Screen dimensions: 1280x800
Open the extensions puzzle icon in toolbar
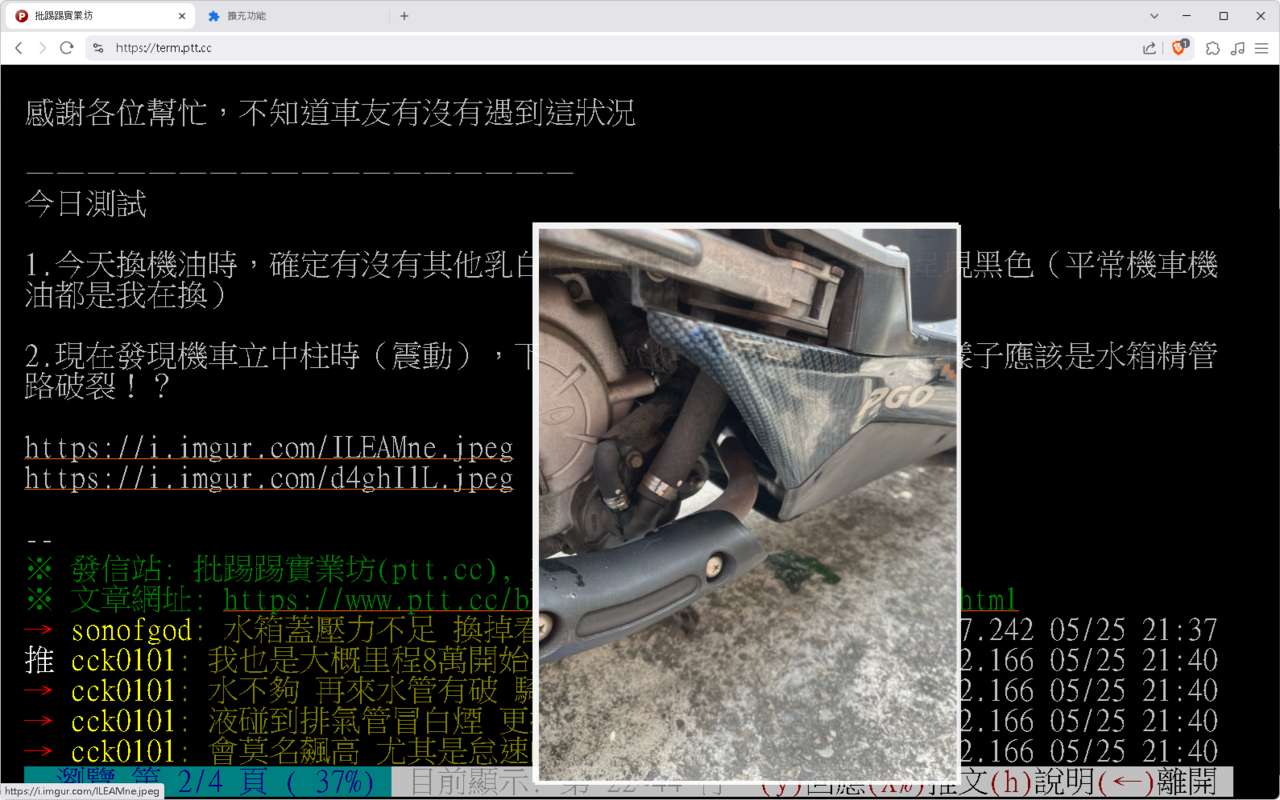[x=1213, y=48]
